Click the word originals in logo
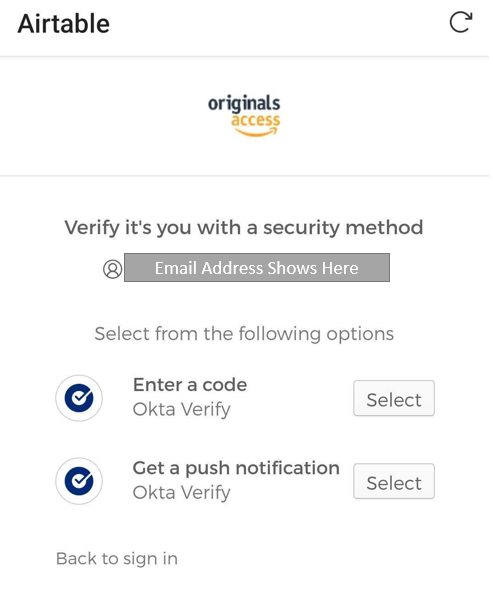This screenshot has height=600, width=493. click(x=244, y=103)
